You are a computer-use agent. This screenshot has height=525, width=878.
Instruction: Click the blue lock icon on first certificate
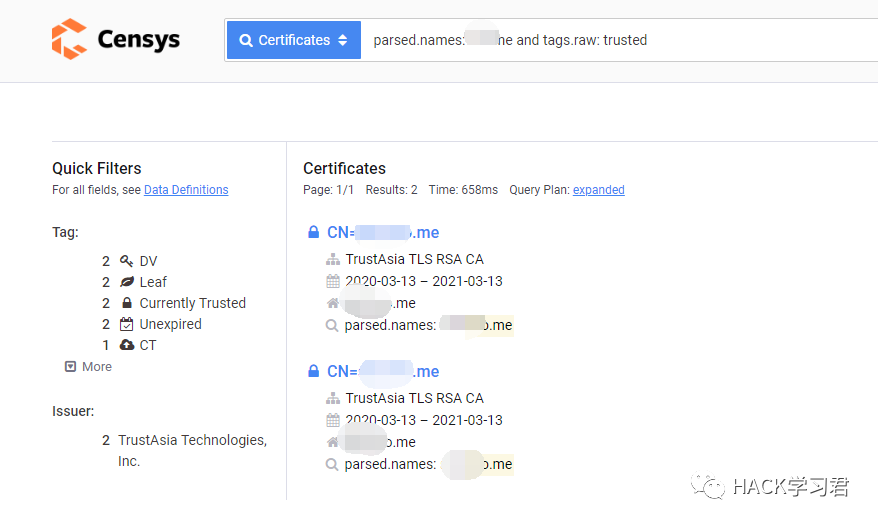pyautogui.click(x=314, y=233)
